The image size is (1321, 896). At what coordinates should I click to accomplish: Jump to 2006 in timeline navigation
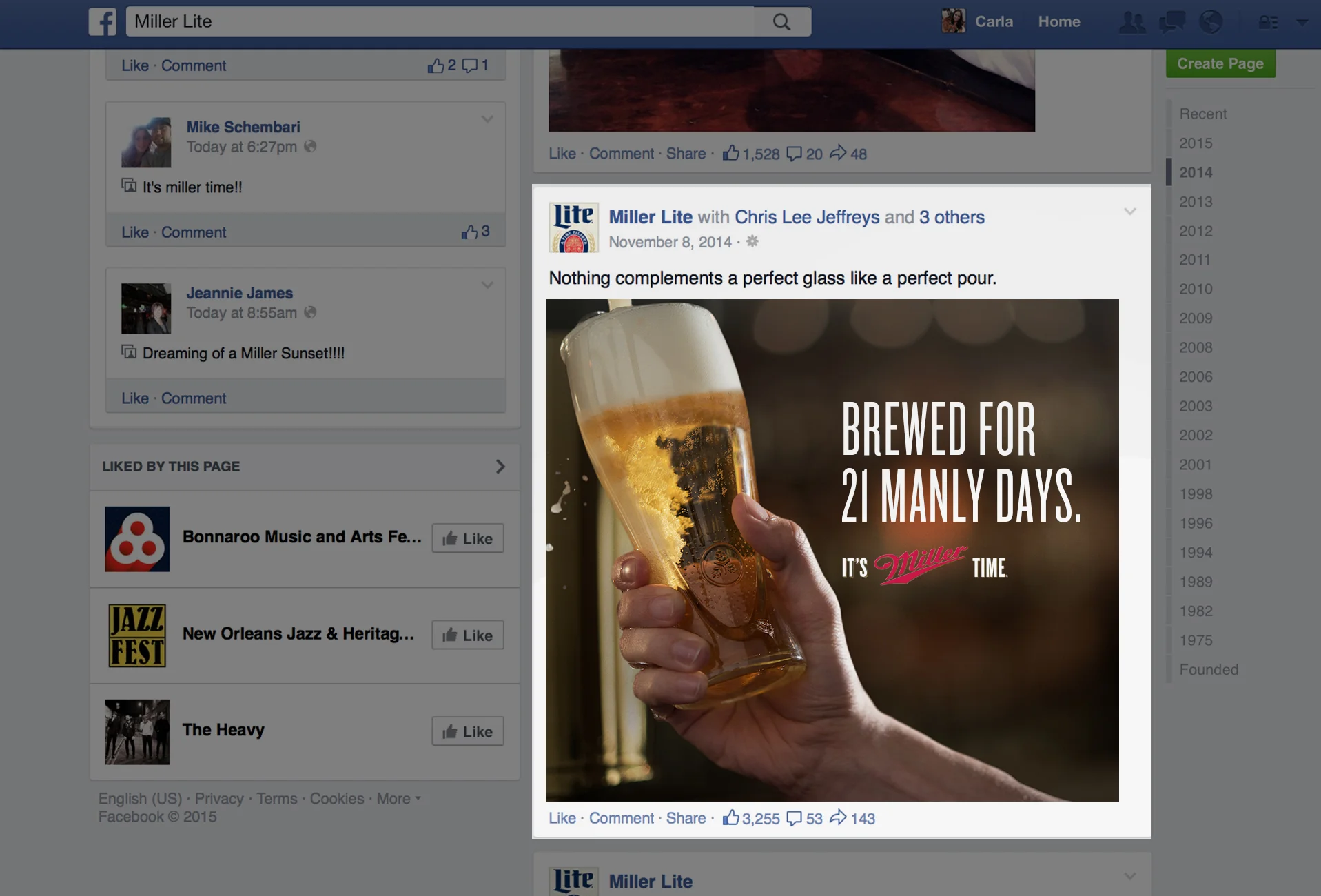[1196, 377]
